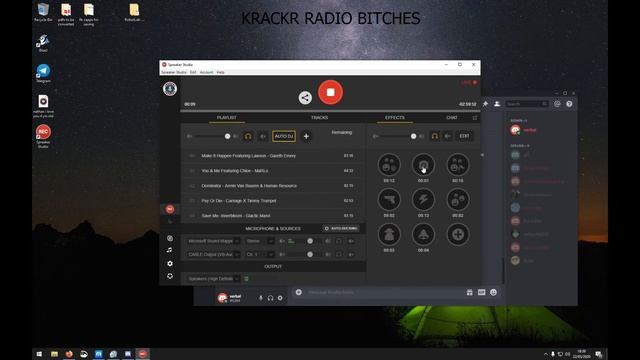The image size is (640, 360).
Task: Open the CABLE Output source dropdown
Action: 213,254
